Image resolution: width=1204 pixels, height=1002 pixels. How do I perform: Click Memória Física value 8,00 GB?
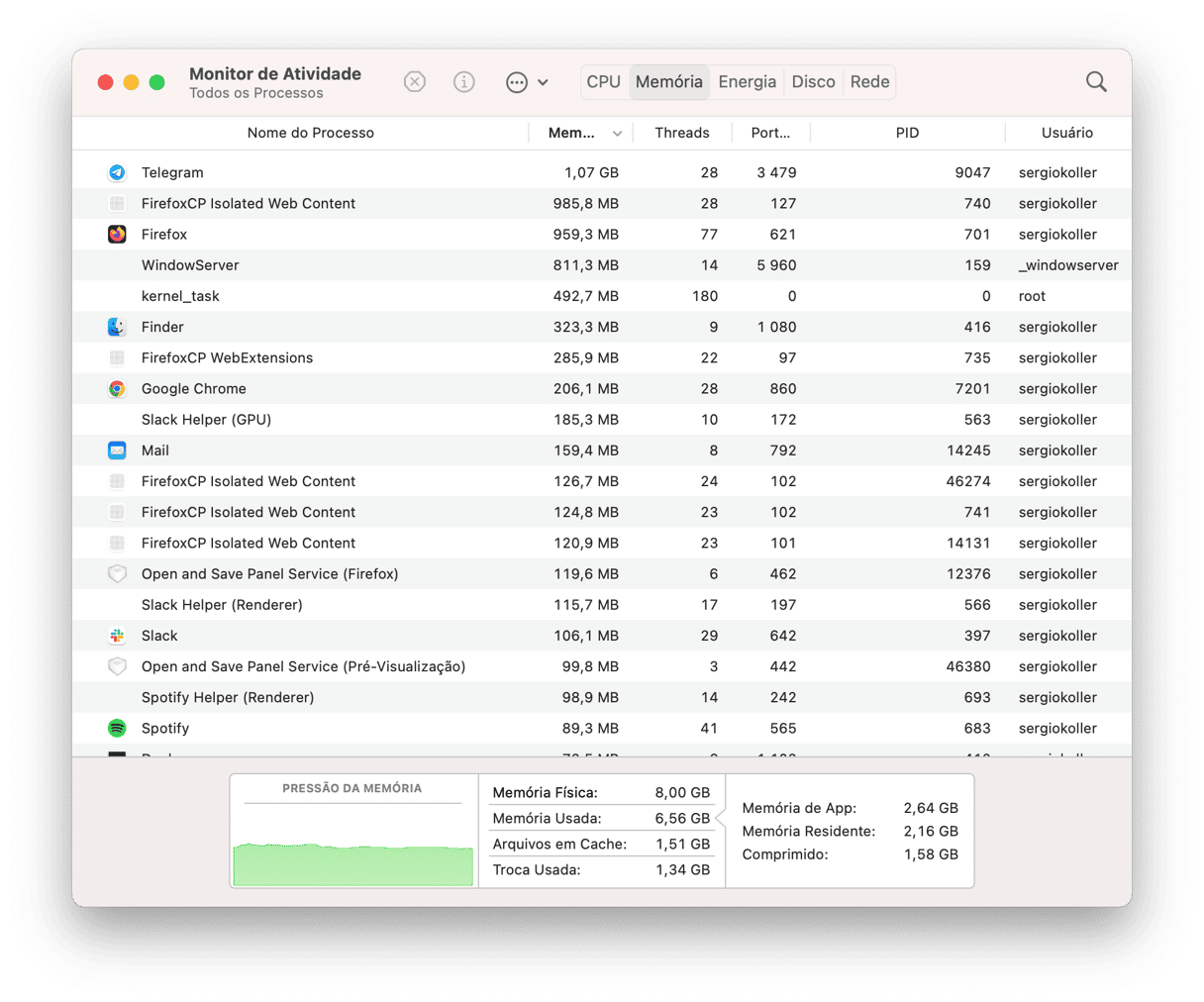(x=682, y=793)
